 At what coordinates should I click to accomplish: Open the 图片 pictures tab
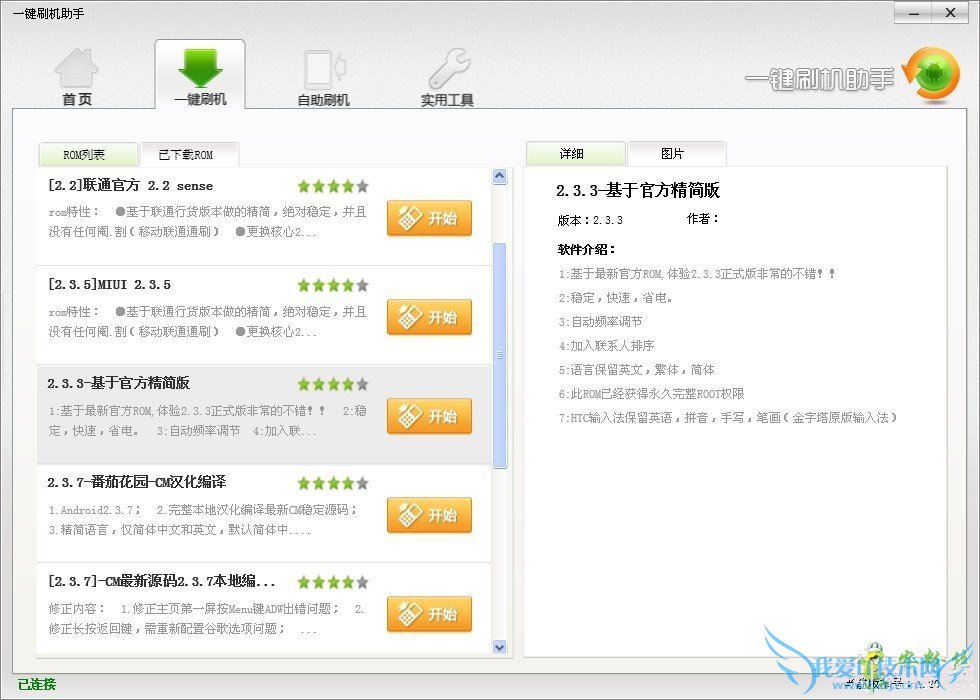point(676,153)
